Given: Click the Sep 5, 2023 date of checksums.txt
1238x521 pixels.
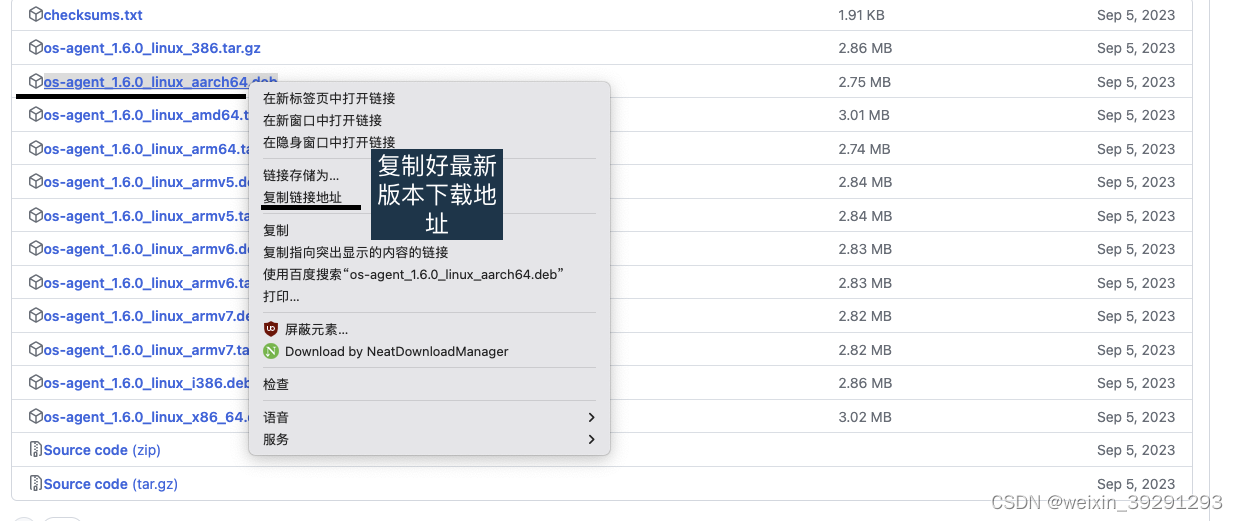Looking at the screenshot, I should point(1136,15).
